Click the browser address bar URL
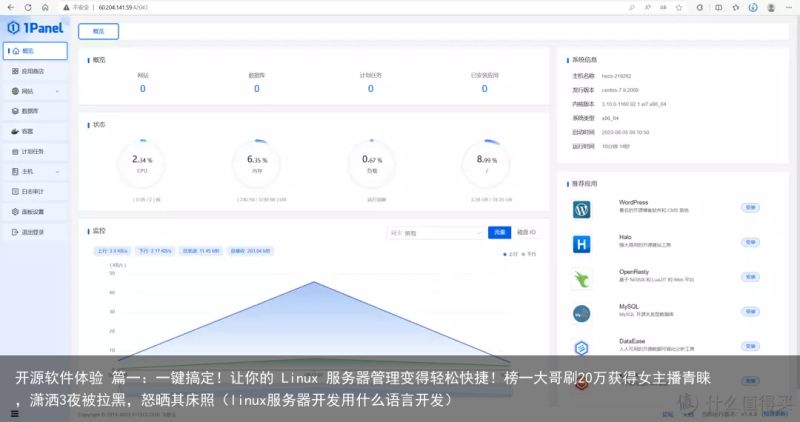 tap(123, 8)
